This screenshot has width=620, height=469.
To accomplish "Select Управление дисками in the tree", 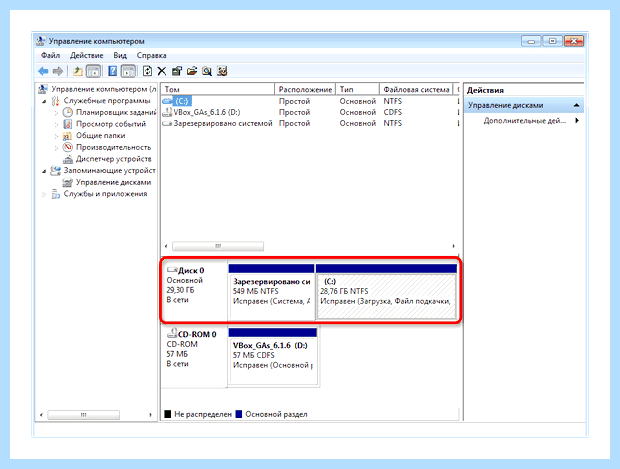I will point(113,182).
